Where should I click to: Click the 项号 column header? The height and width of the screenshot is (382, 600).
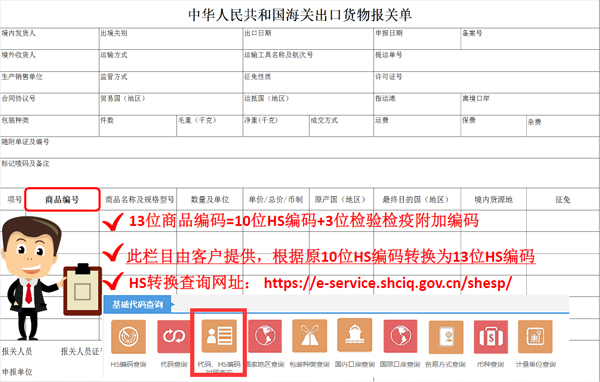pos(15,199)
